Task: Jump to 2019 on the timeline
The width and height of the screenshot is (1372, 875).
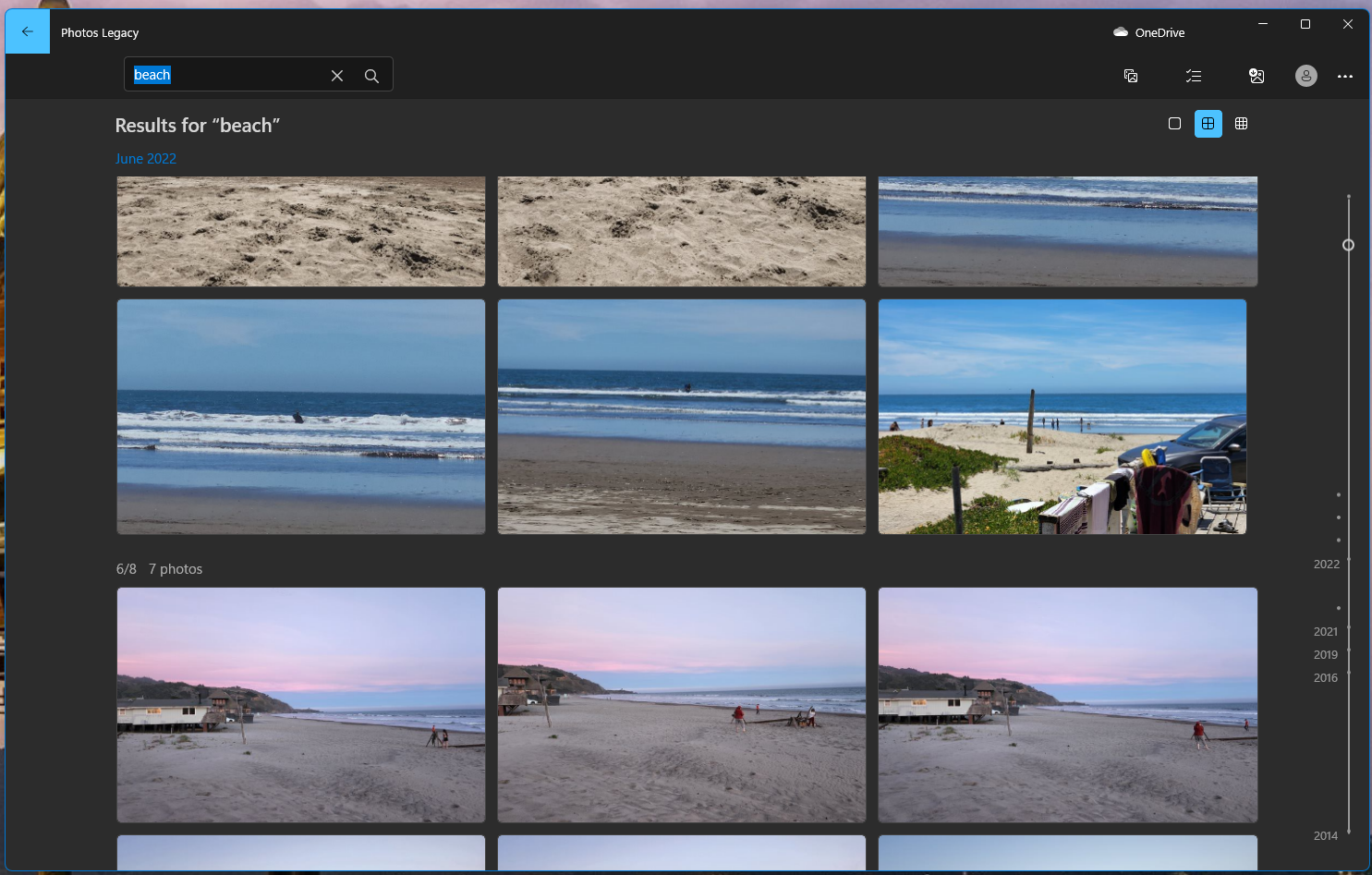Action: coord(1325,655)
